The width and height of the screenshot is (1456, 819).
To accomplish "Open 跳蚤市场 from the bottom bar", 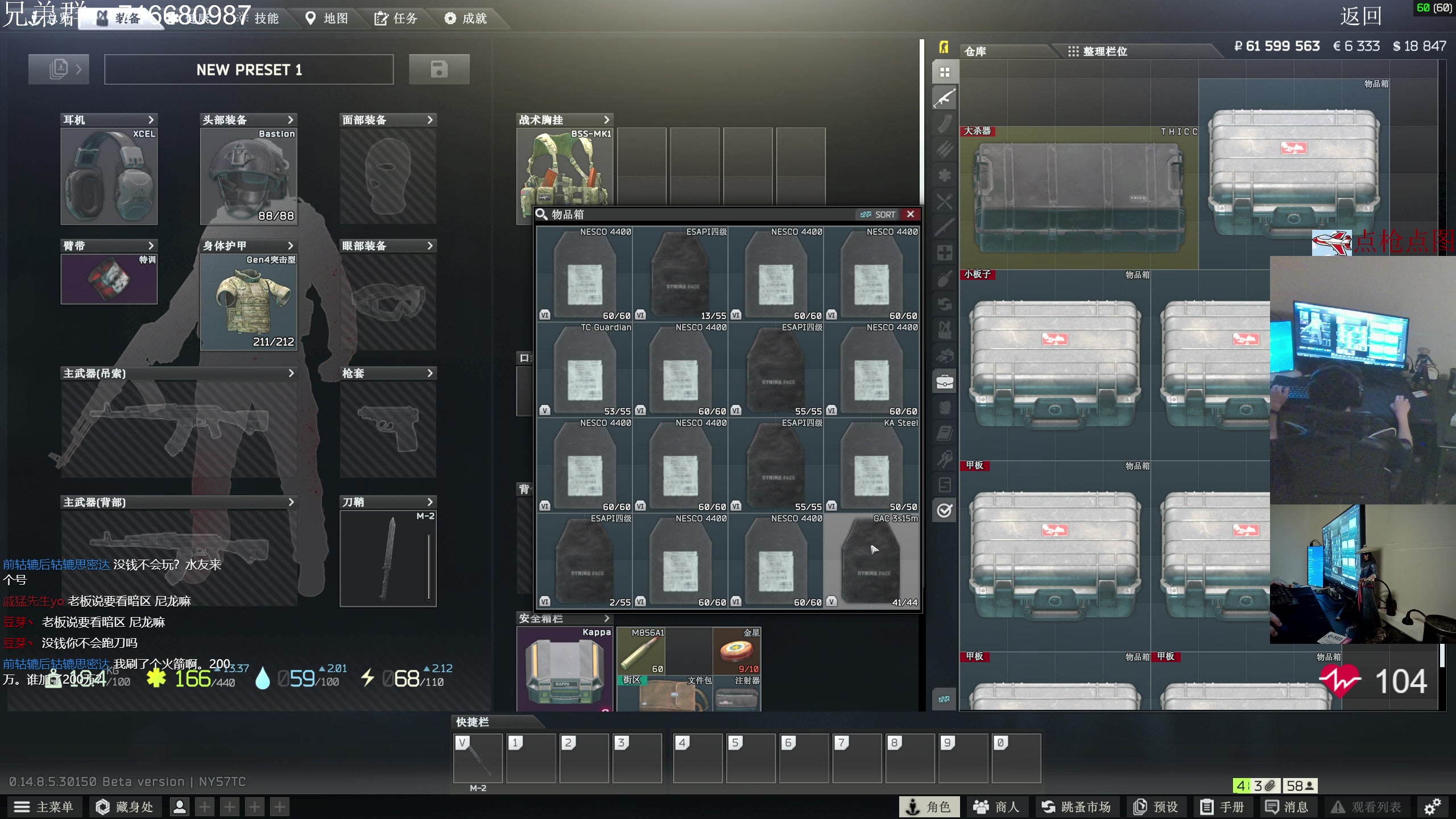I will click(1077, 806).
